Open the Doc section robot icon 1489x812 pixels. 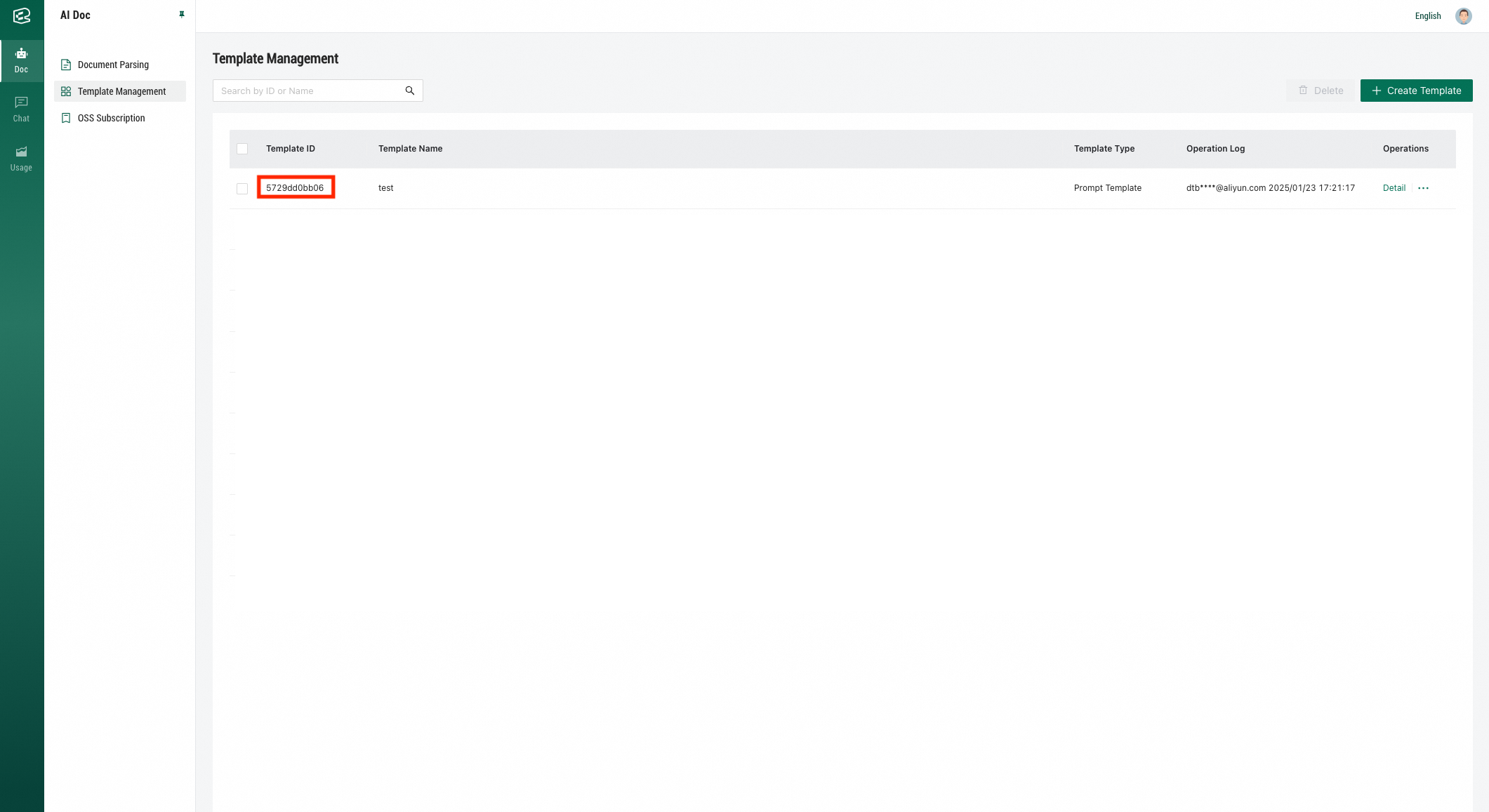22,55
